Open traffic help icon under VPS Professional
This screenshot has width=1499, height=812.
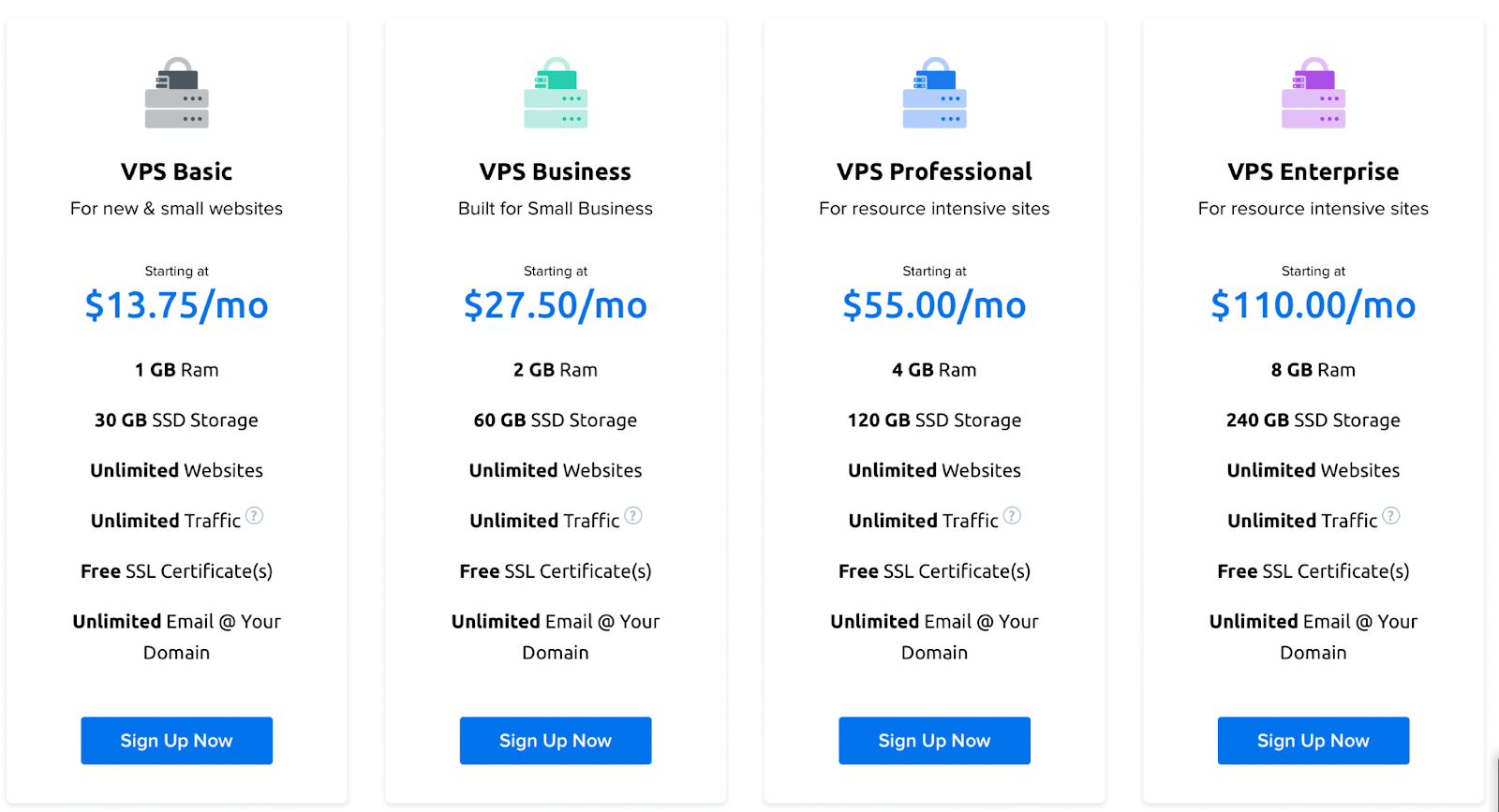point(1012,516)
